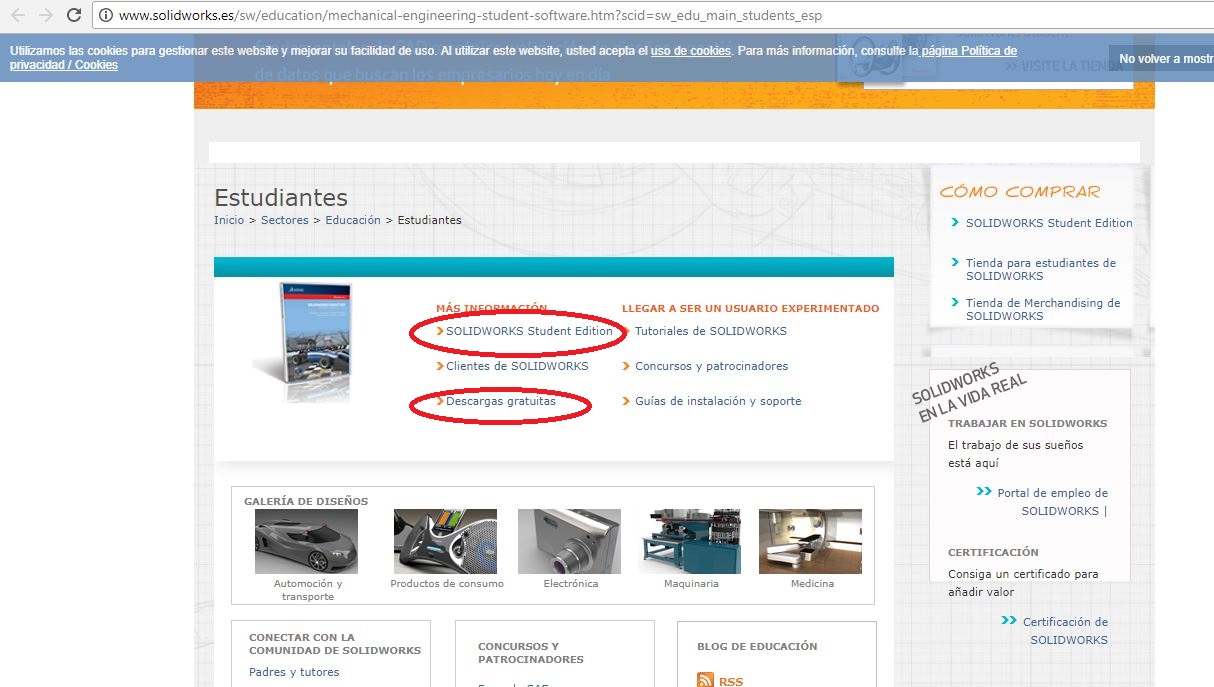Click the 'BLOG DE EDUCACIÓN' heading

(x=757, y=646)
